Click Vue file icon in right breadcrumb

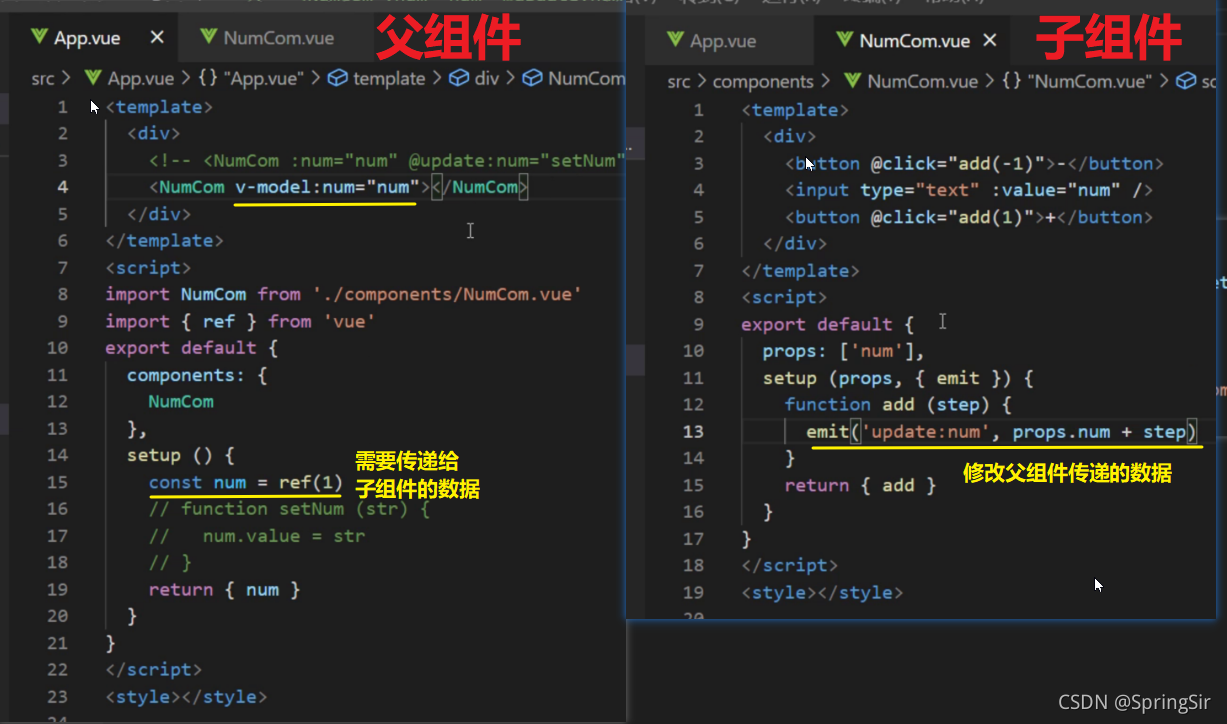click(x=853, y=81)
